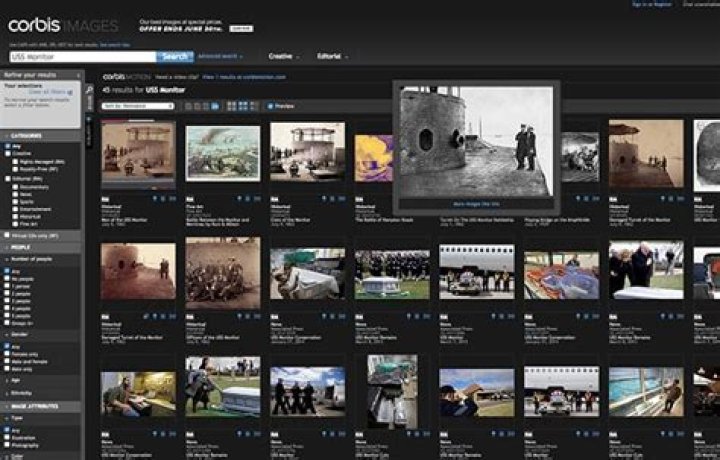This screenshot has height=460, width=720.
Task: Click cart icon under Battle Between Monitor and Merrimac
Action: point(248,199)
